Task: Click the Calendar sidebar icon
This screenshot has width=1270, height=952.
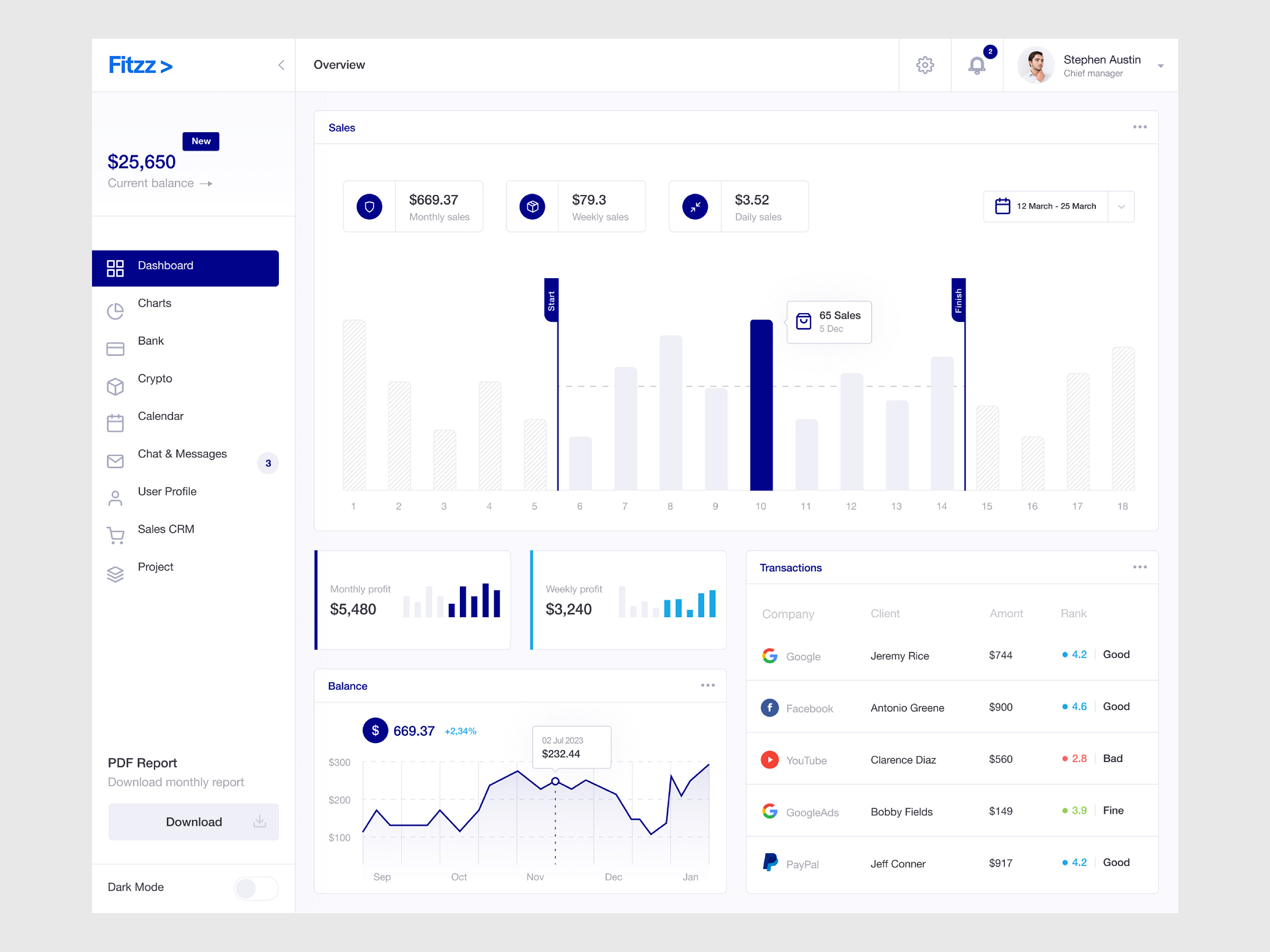Action: tap(115, 423)
